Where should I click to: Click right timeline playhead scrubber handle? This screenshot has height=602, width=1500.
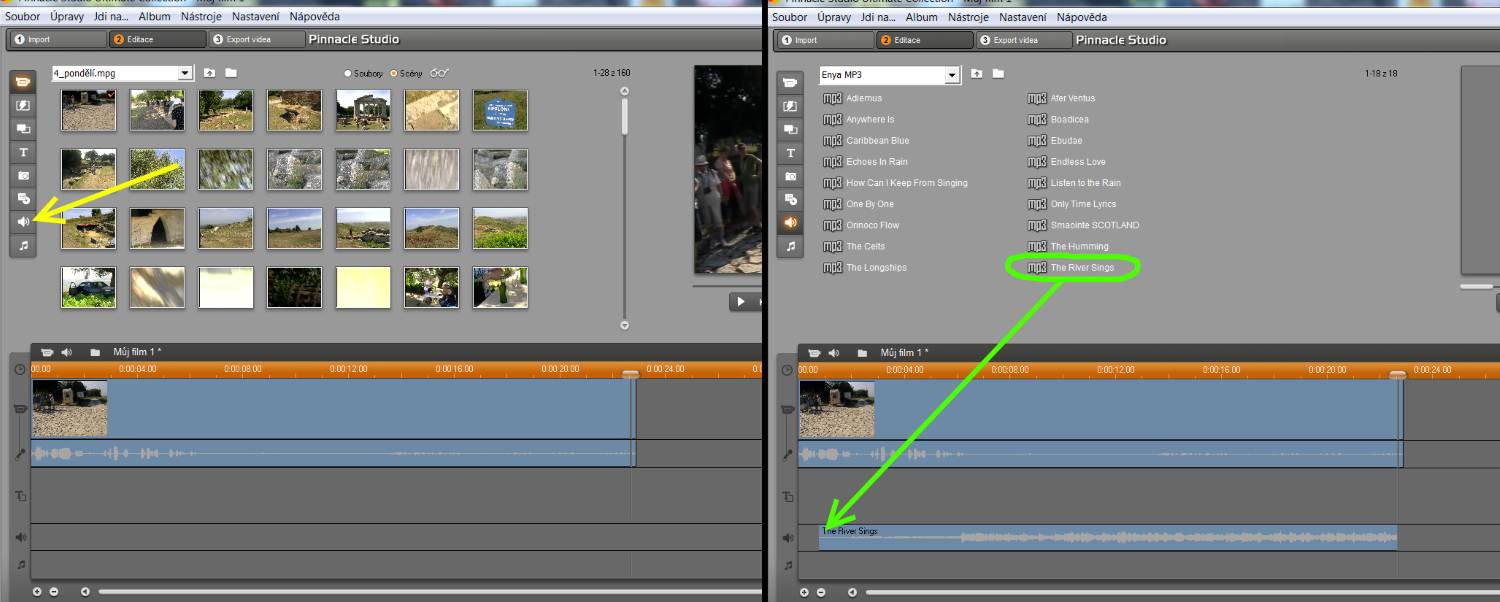[x=1398, y=375]
